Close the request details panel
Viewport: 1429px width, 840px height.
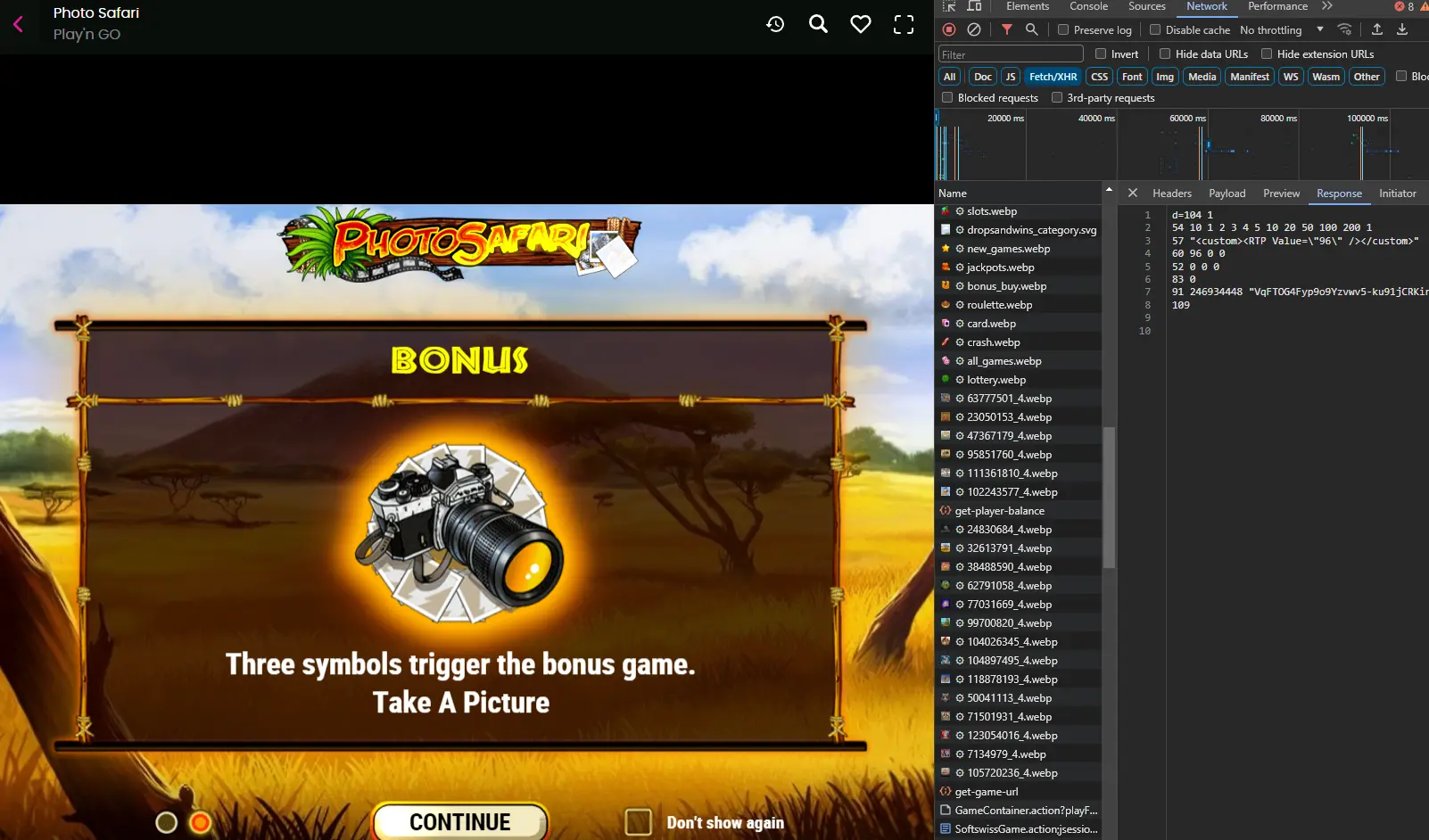(x=1132, y=193)
